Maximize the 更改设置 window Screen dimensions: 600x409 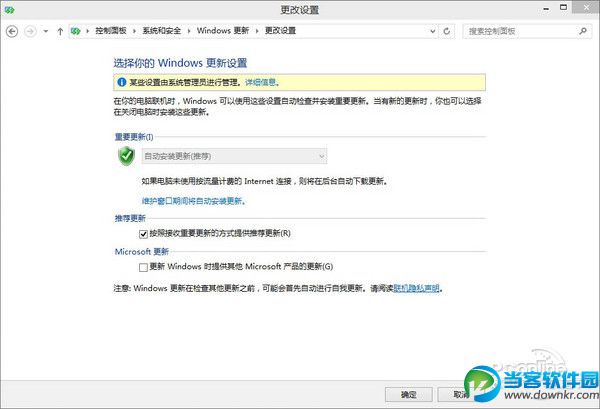coord(563,7)
